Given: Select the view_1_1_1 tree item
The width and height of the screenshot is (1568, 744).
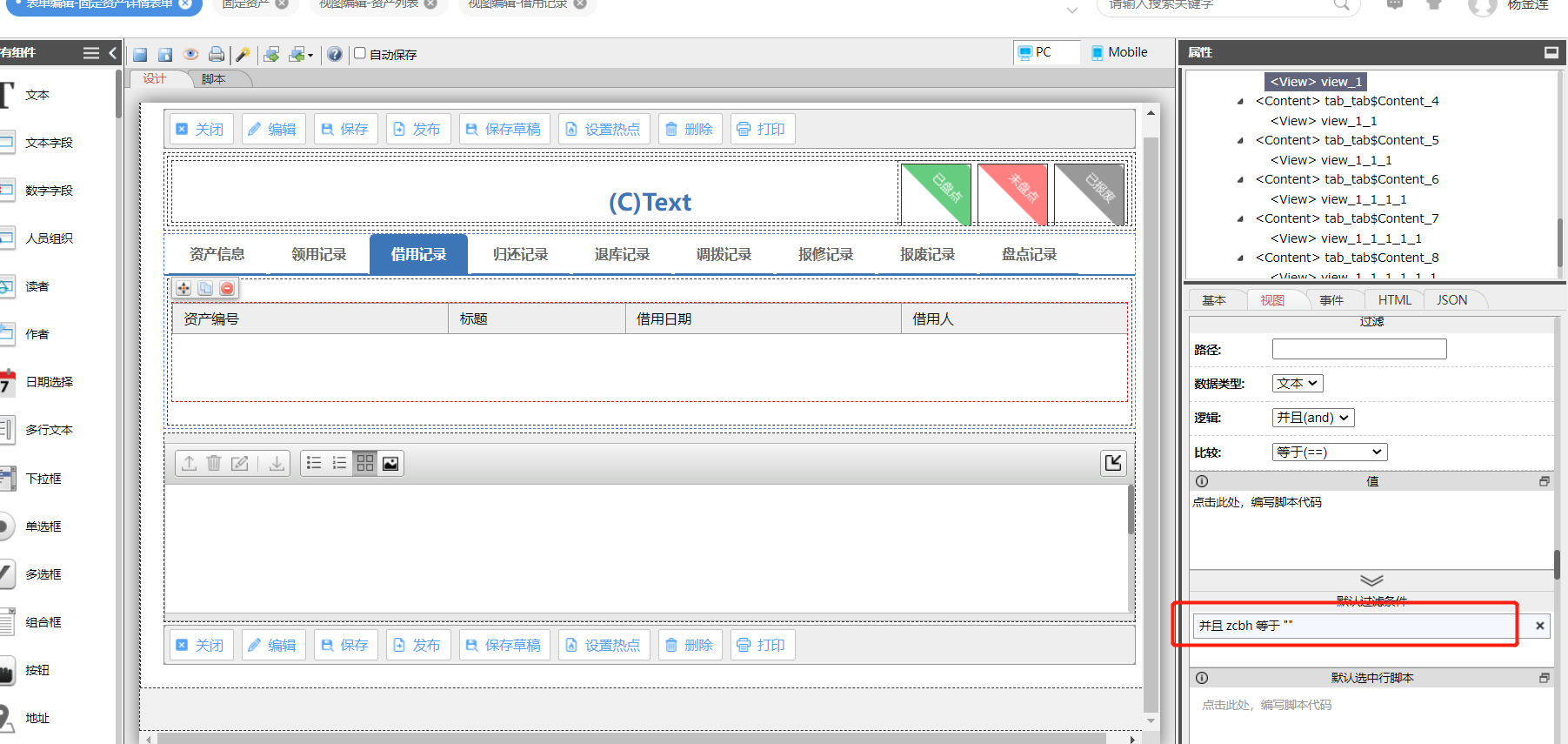Looking at the screenshot, I should coord(1331,160).
